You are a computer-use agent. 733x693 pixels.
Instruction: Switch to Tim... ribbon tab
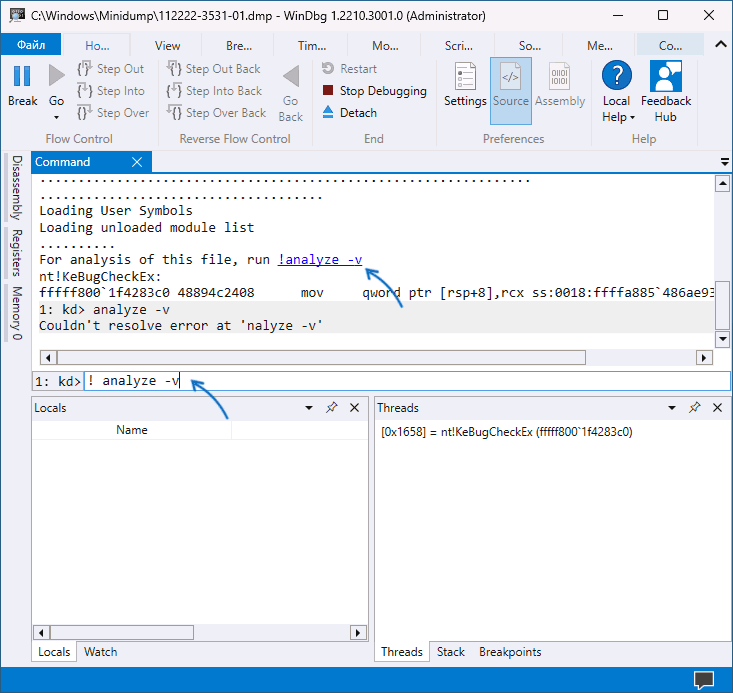tap(312, 46)
